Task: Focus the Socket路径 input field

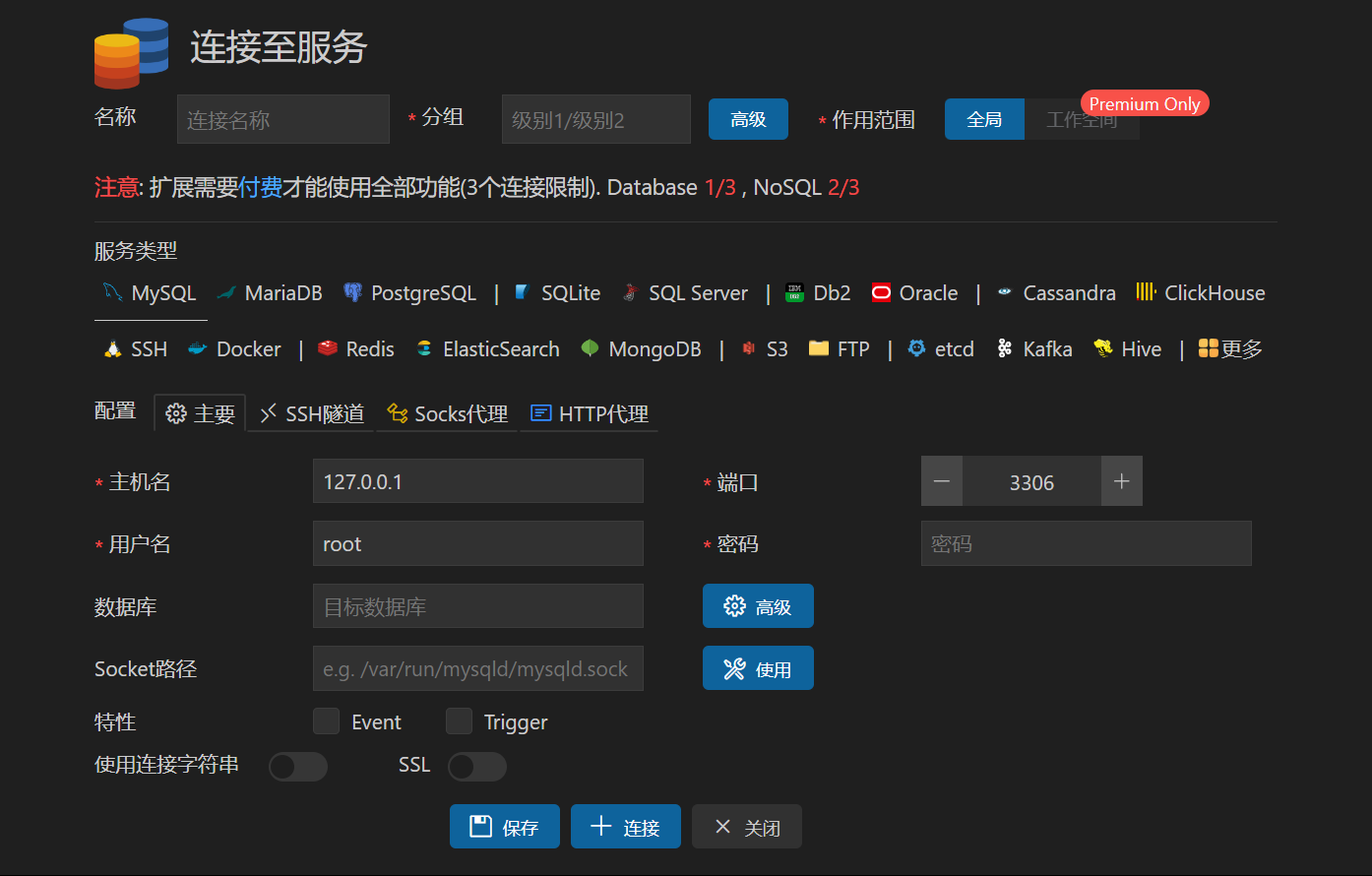Action: [478, 668]
